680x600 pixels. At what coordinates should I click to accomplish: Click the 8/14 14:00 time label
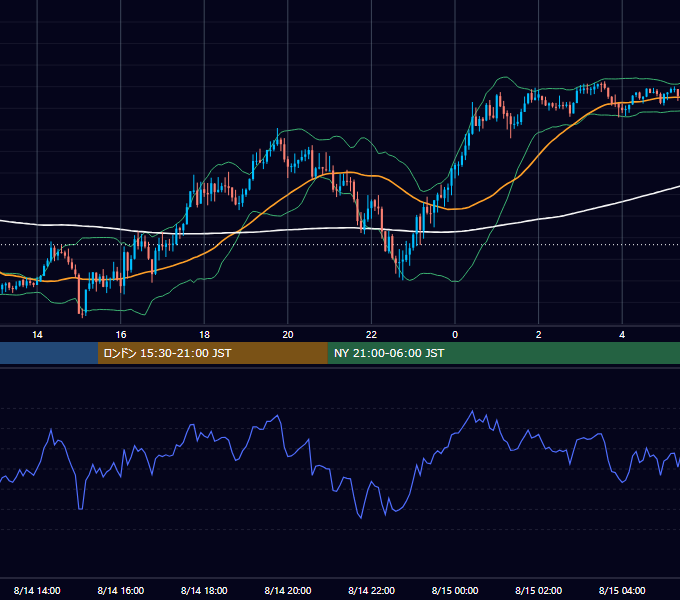click(x=37, y=590)
